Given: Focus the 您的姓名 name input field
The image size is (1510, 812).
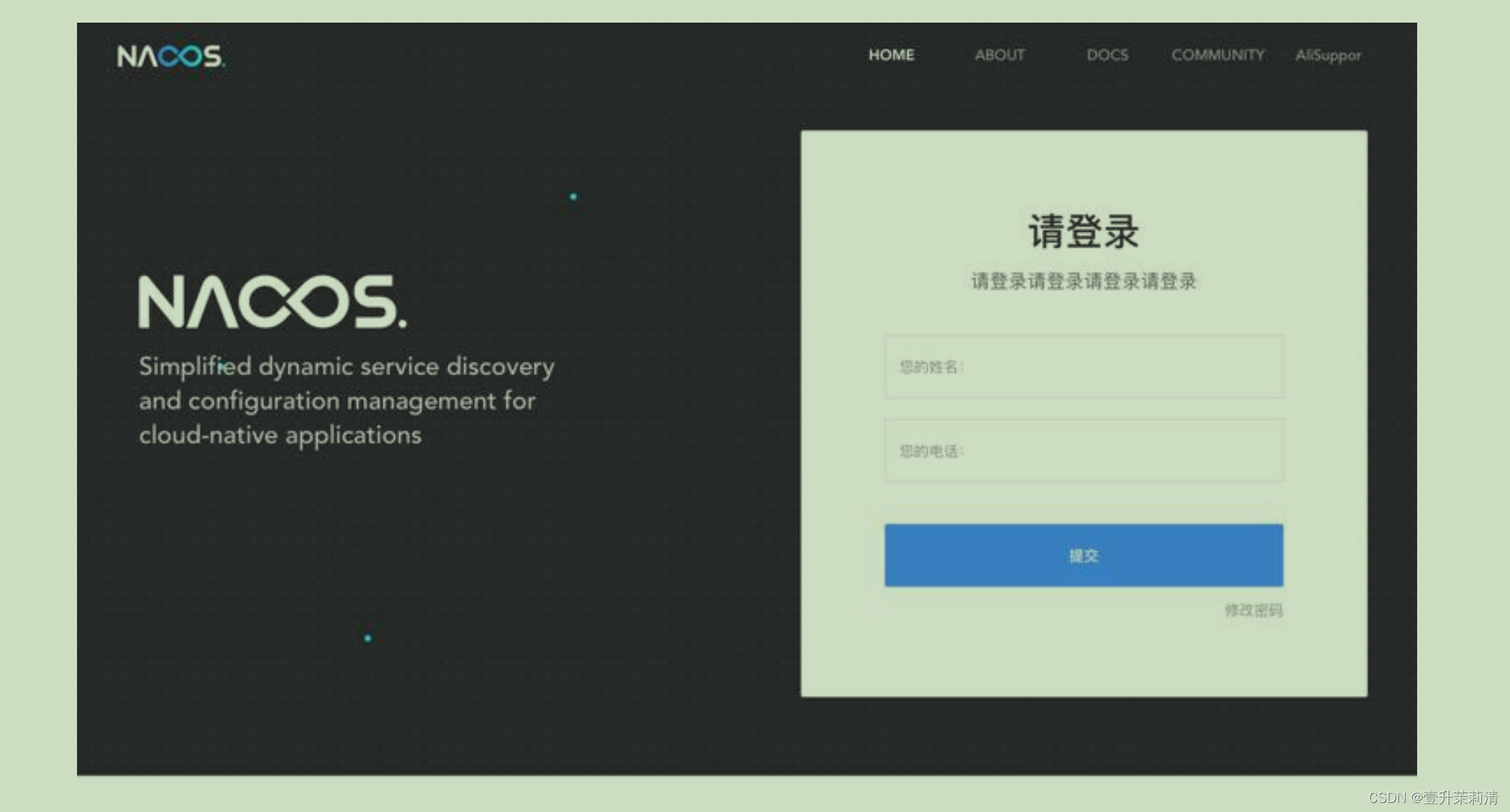Looking at the screenshot, I should pos(1083,367).
